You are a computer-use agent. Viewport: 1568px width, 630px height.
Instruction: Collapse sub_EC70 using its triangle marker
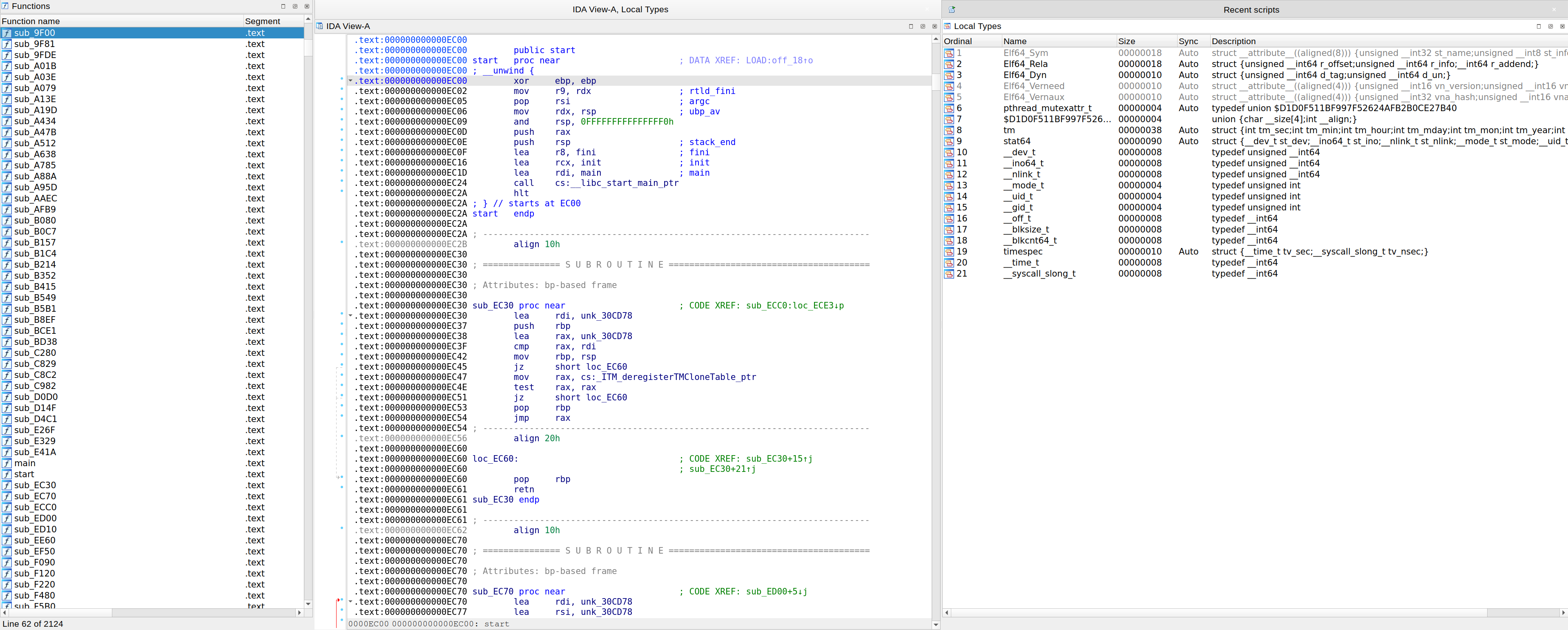pyautogui.click(x=350, y=601)
